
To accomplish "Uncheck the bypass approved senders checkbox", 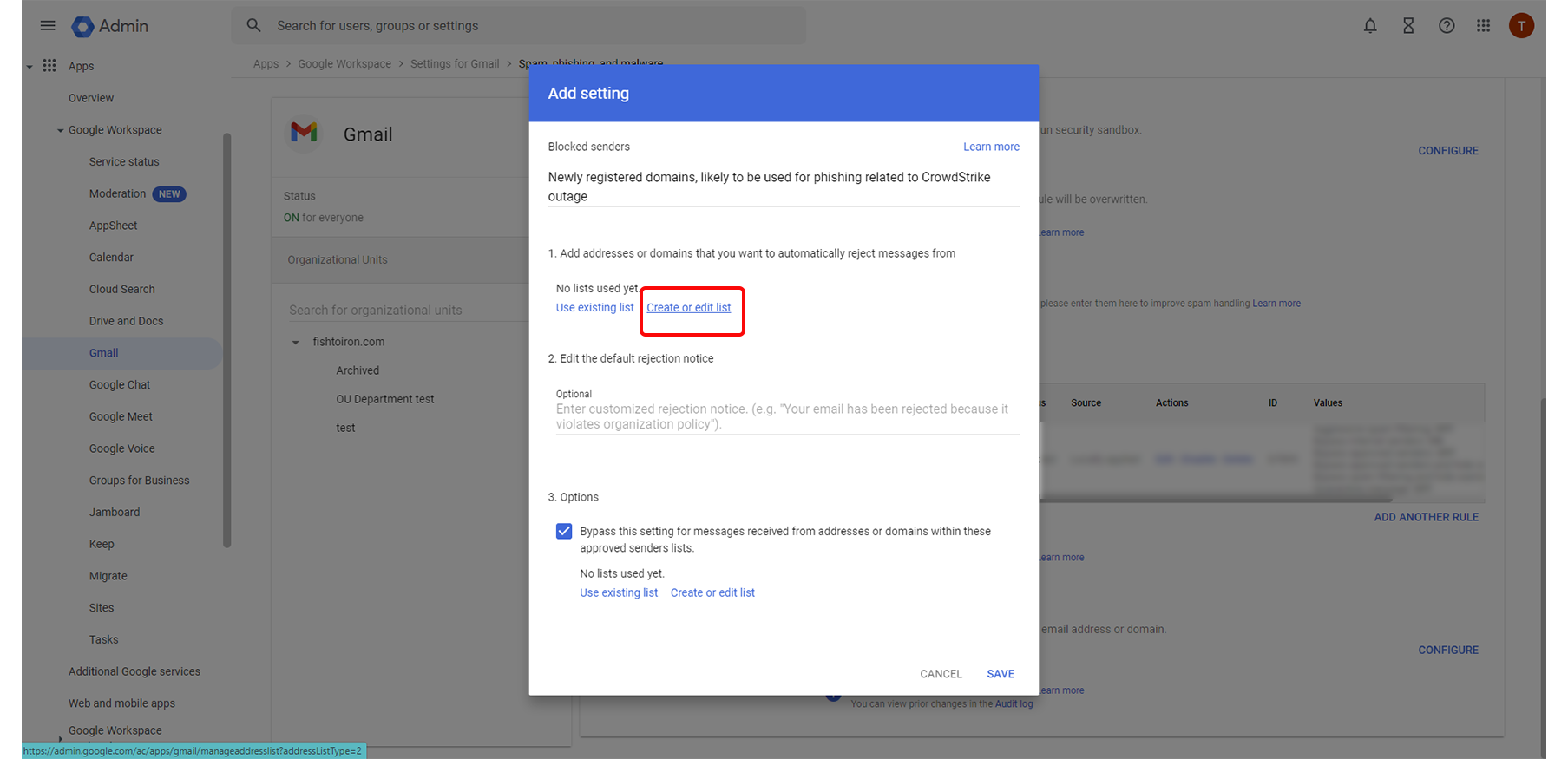I will pos(564,531).
